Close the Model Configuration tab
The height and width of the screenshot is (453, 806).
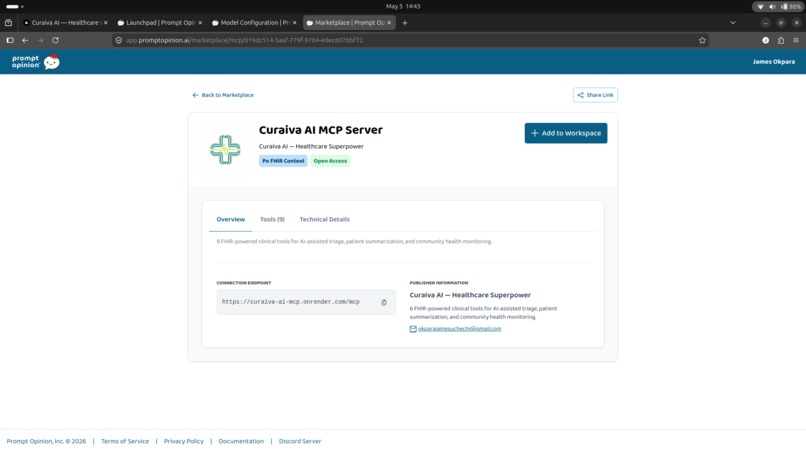pos(295,23)
